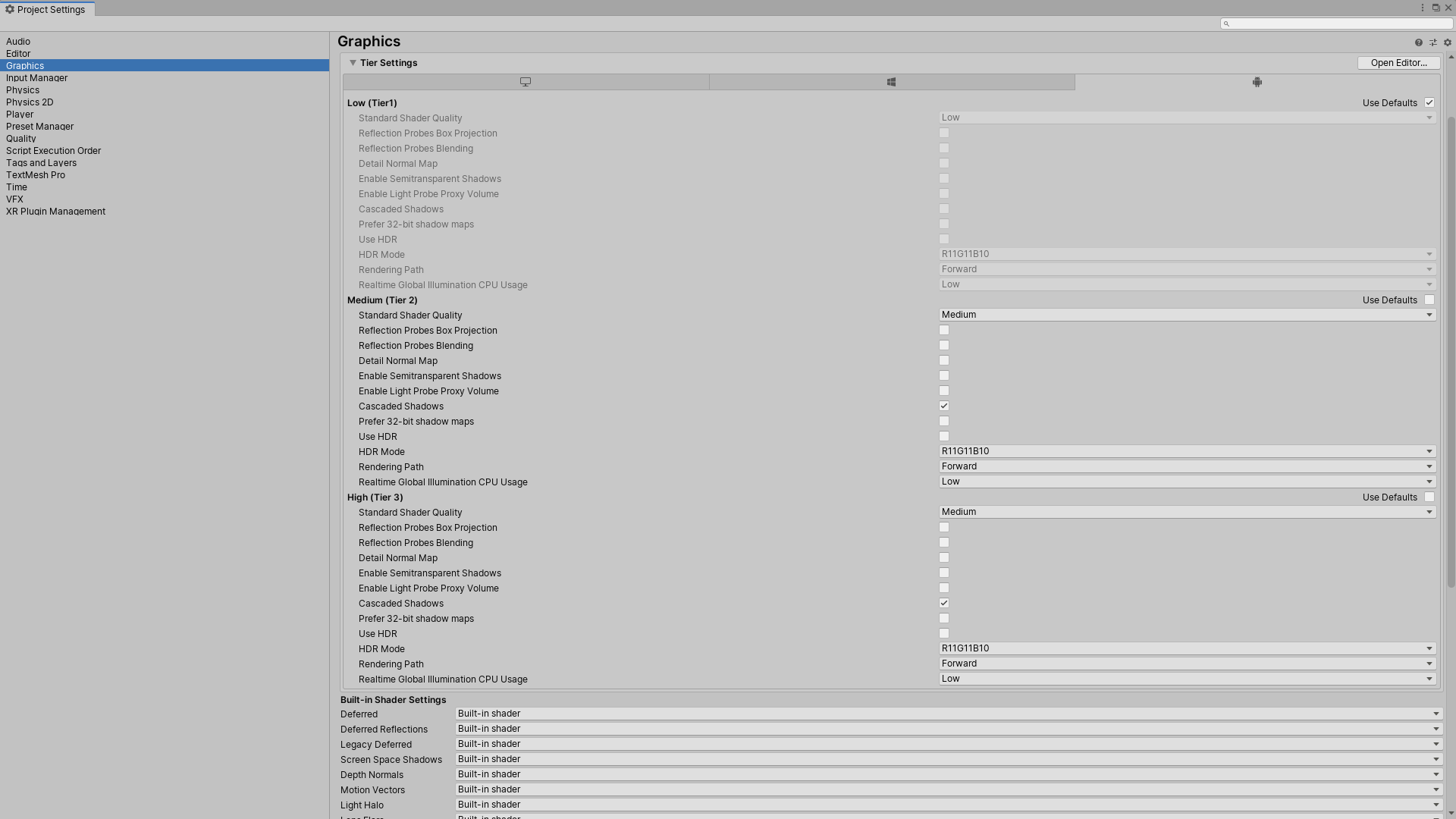This screenshot has height=819, width=1456.
Task: Click the Graphics preset sliders icon
Action: (x=1433, y=42)
